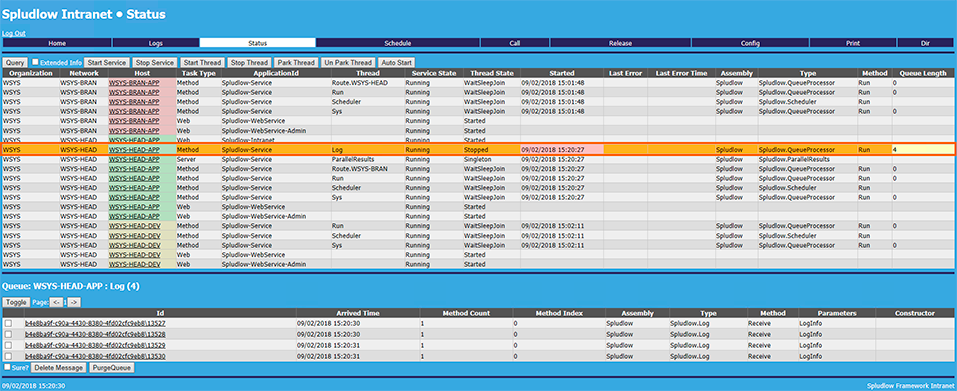Click the Singleton thread state cell
957x391 pixels.
[x=491, y=159]
